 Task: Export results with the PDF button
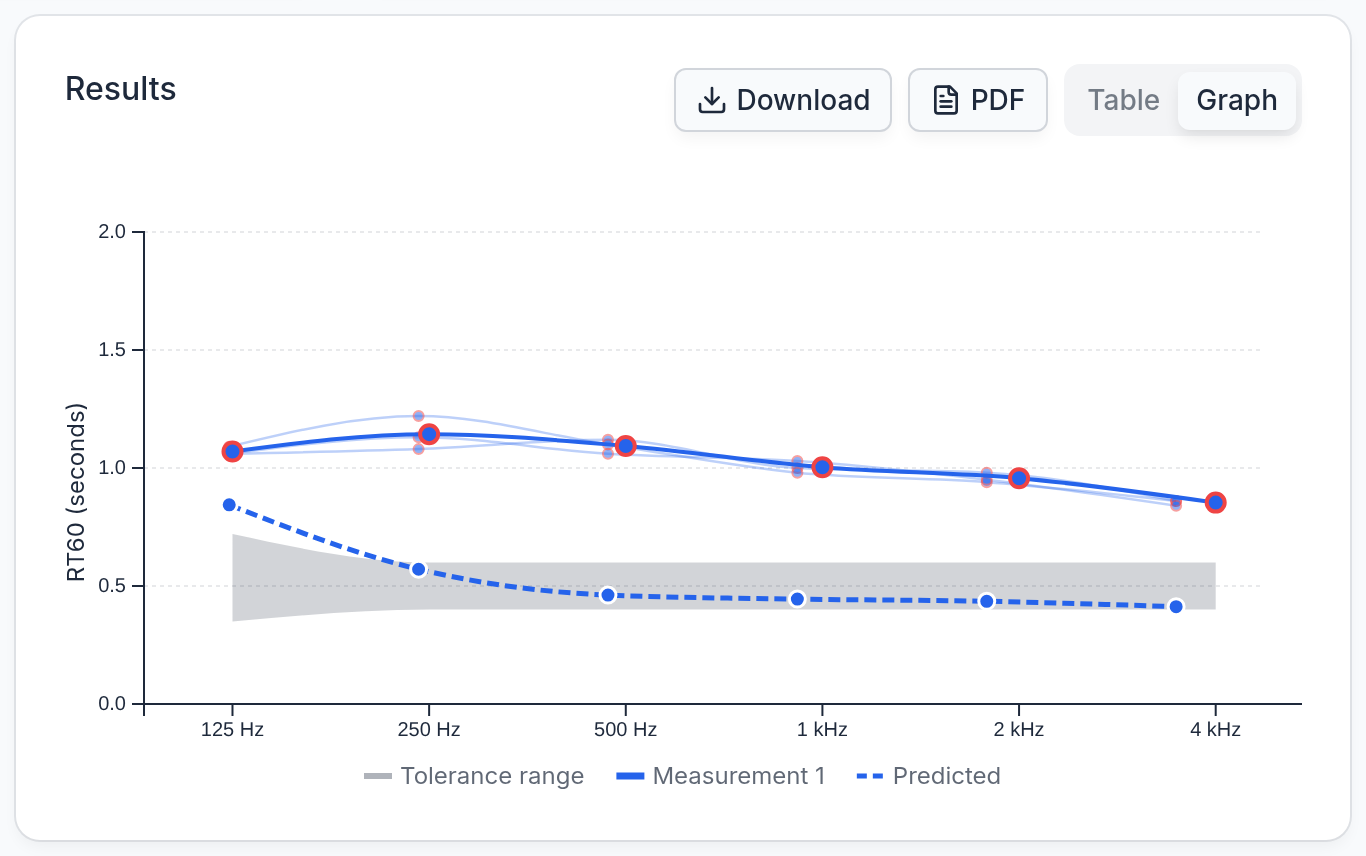[x=978, y=100]
